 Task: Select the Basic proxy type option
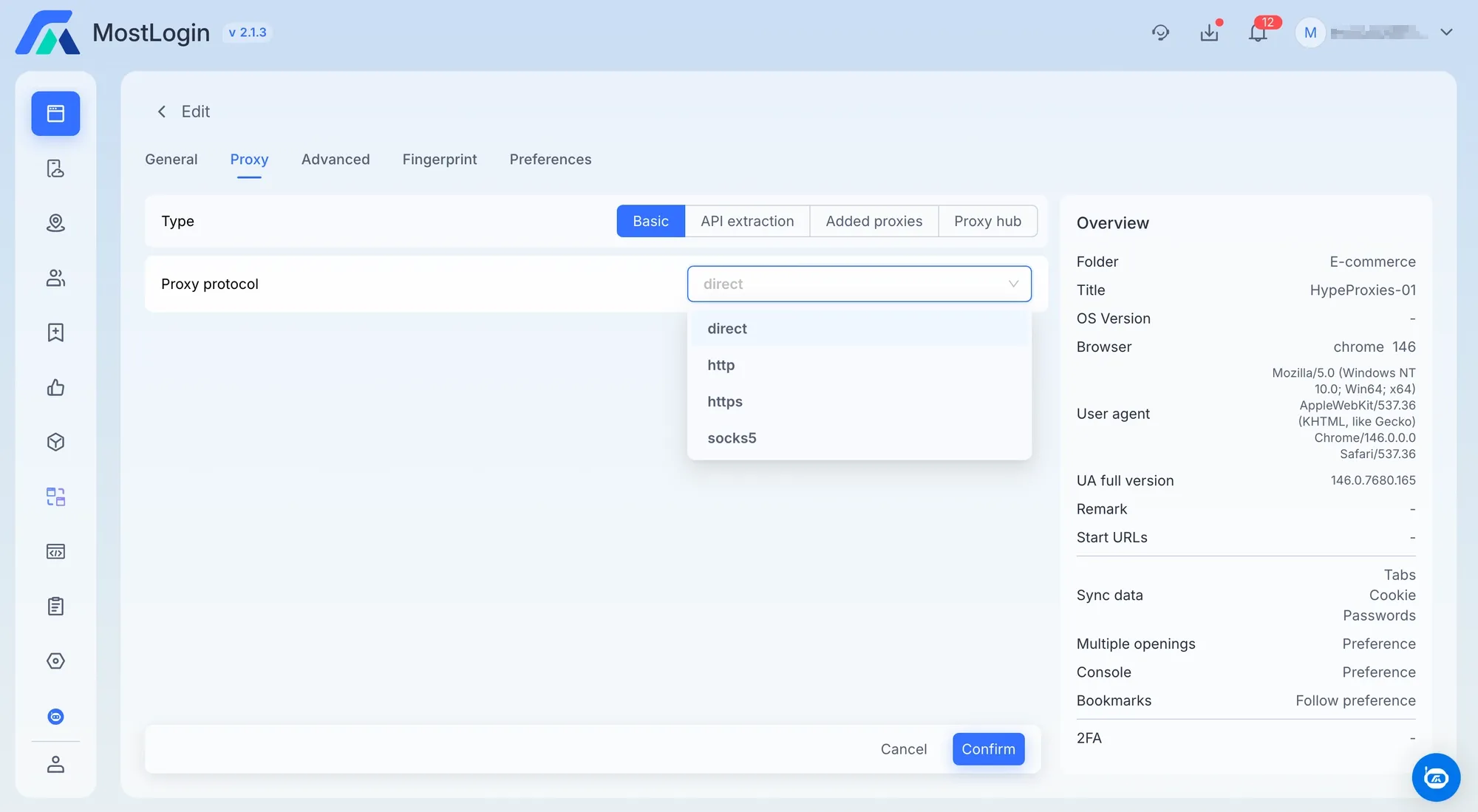point(650,221)
